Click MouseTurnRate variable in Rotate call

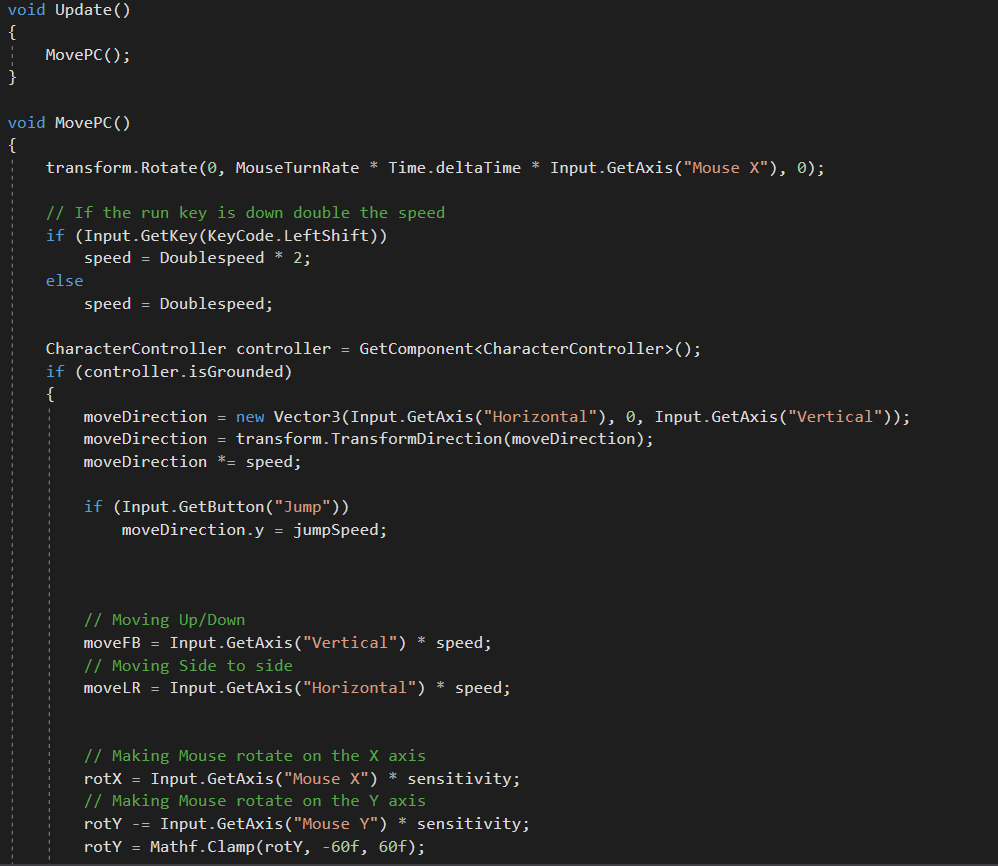tap(297, 167)
